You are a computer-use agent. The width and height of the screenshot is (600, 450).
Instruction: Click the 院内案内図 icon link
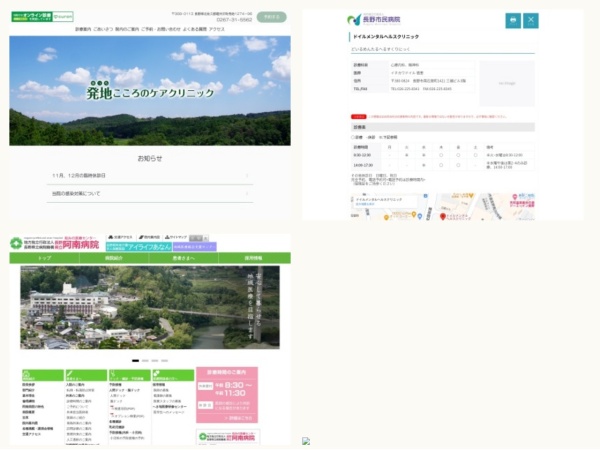tap(149, 237)
